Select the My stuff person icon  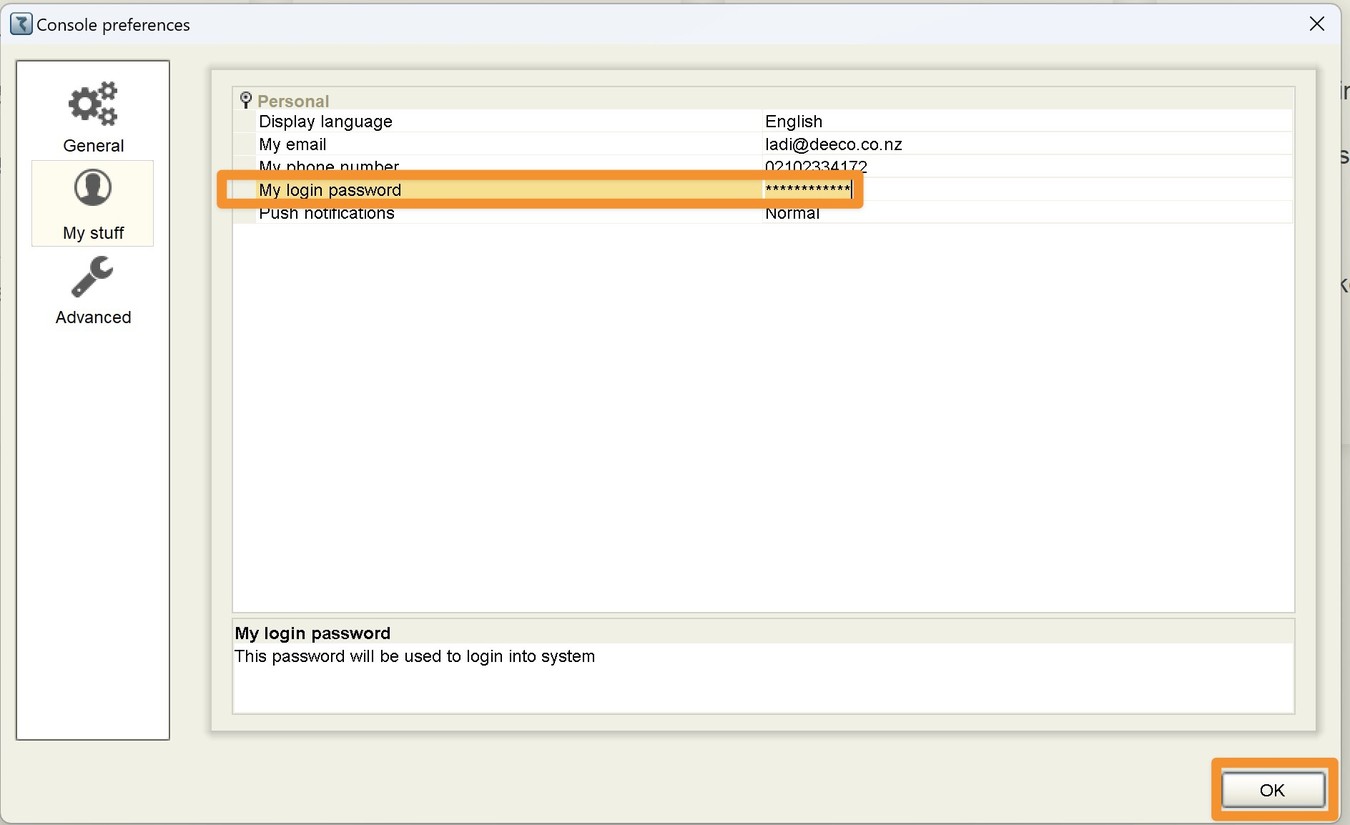click(x=93, y=187)
